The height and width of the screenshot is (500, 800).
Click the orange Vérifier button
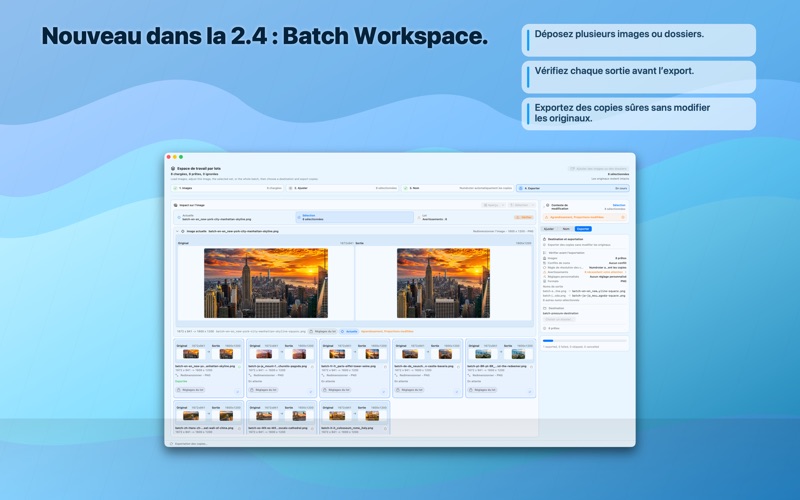click(524, 217)
